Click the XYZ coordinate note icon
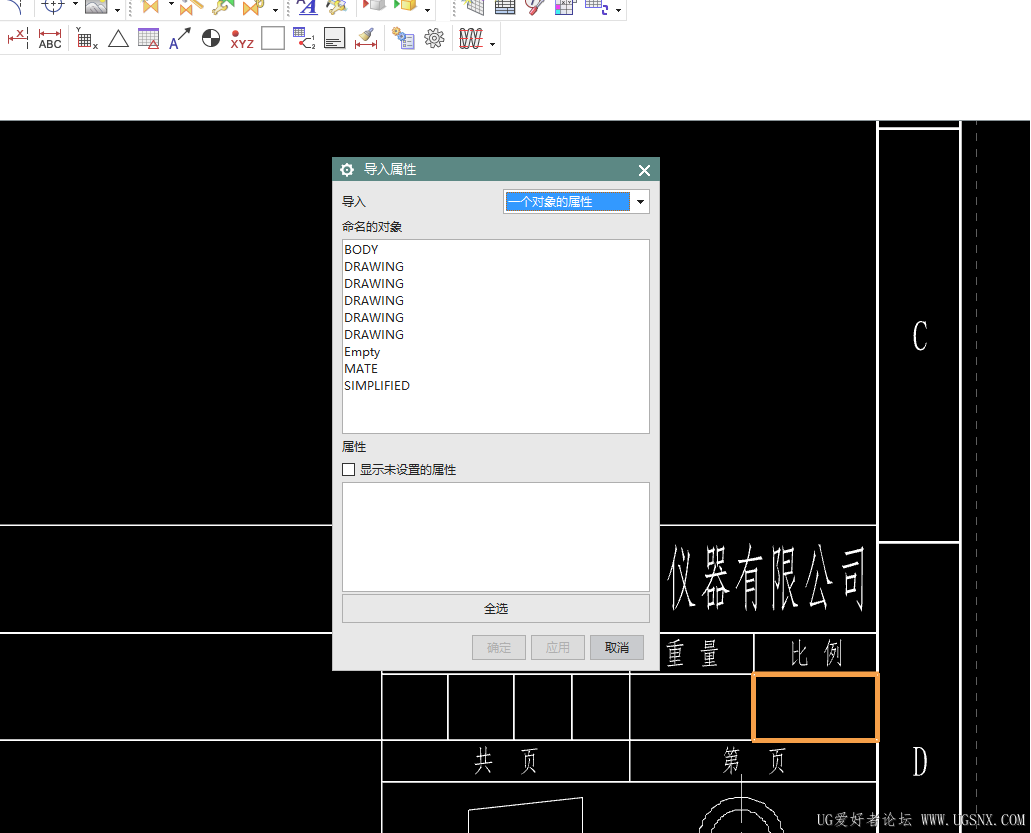The width and height of the screenshot is (1031, 833). (242, 39)
